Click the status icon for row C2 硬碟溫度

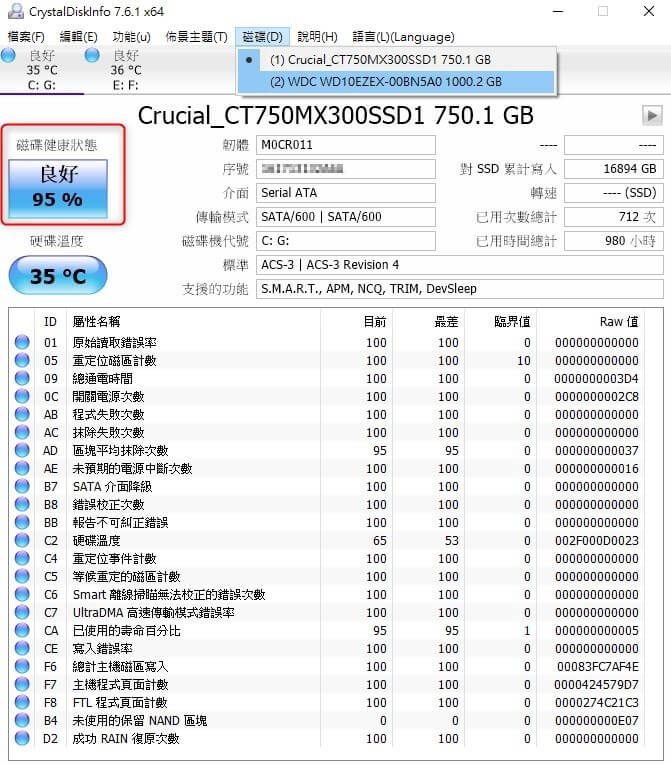pos(22,540)
